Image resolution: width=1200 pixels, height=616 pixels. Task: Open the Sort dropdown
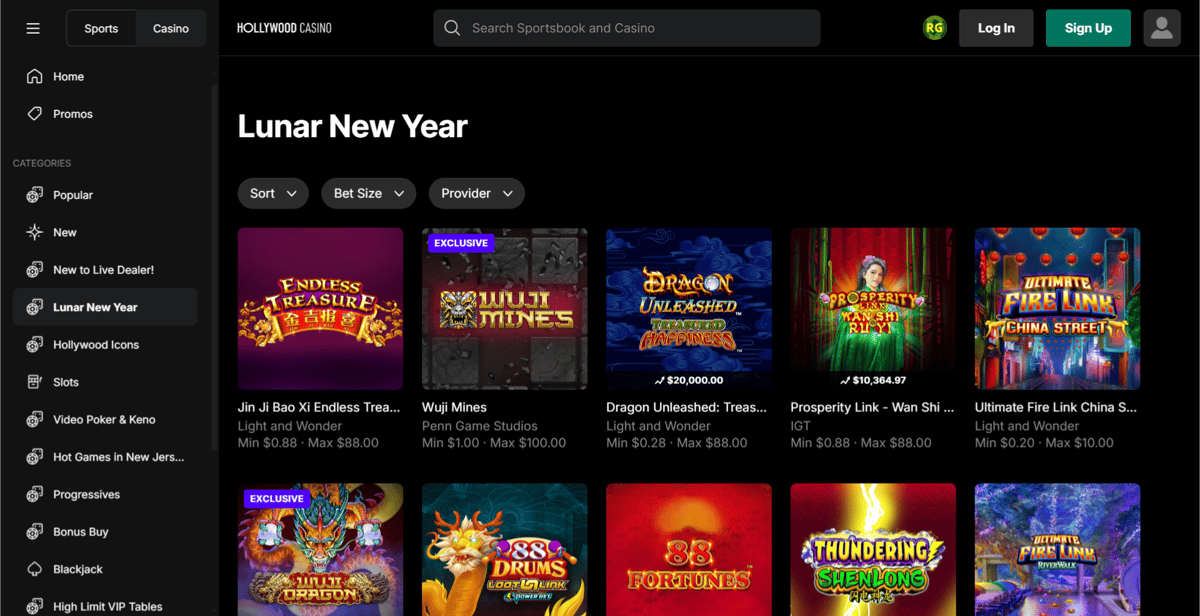pyautogui.click(x=273, y=193)
